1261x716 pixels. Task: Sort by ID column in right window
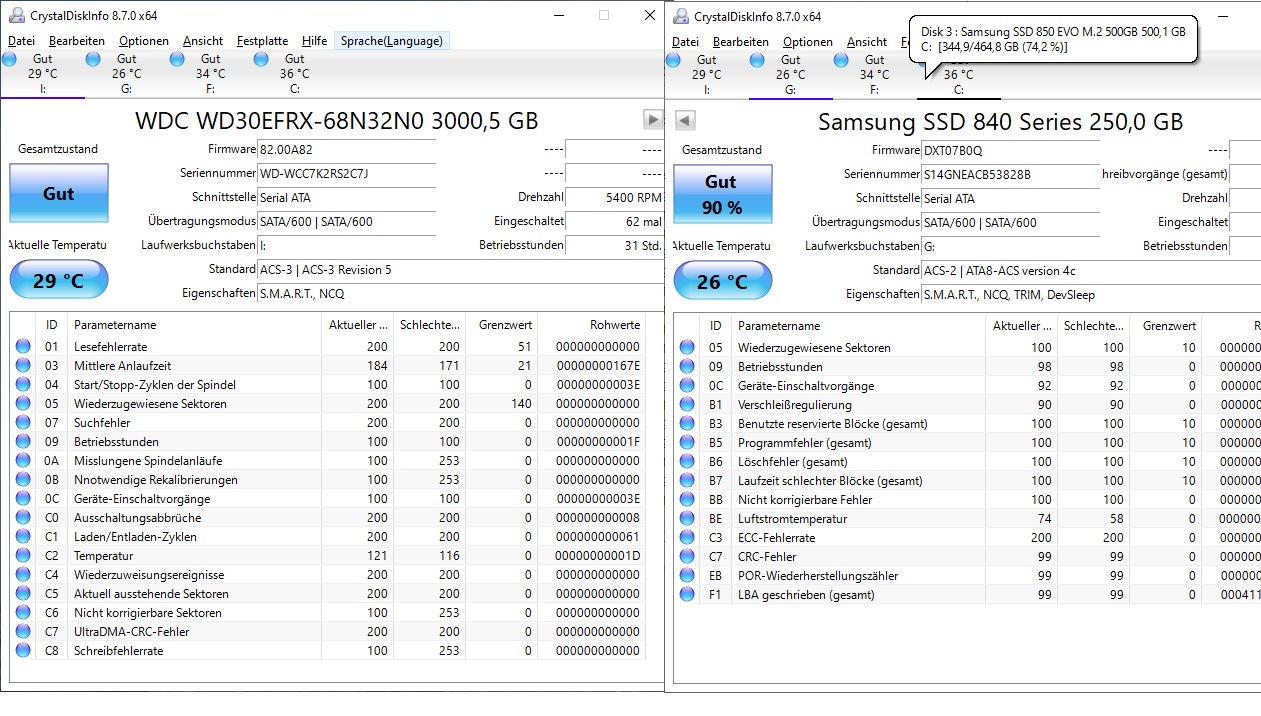point(715,326)
